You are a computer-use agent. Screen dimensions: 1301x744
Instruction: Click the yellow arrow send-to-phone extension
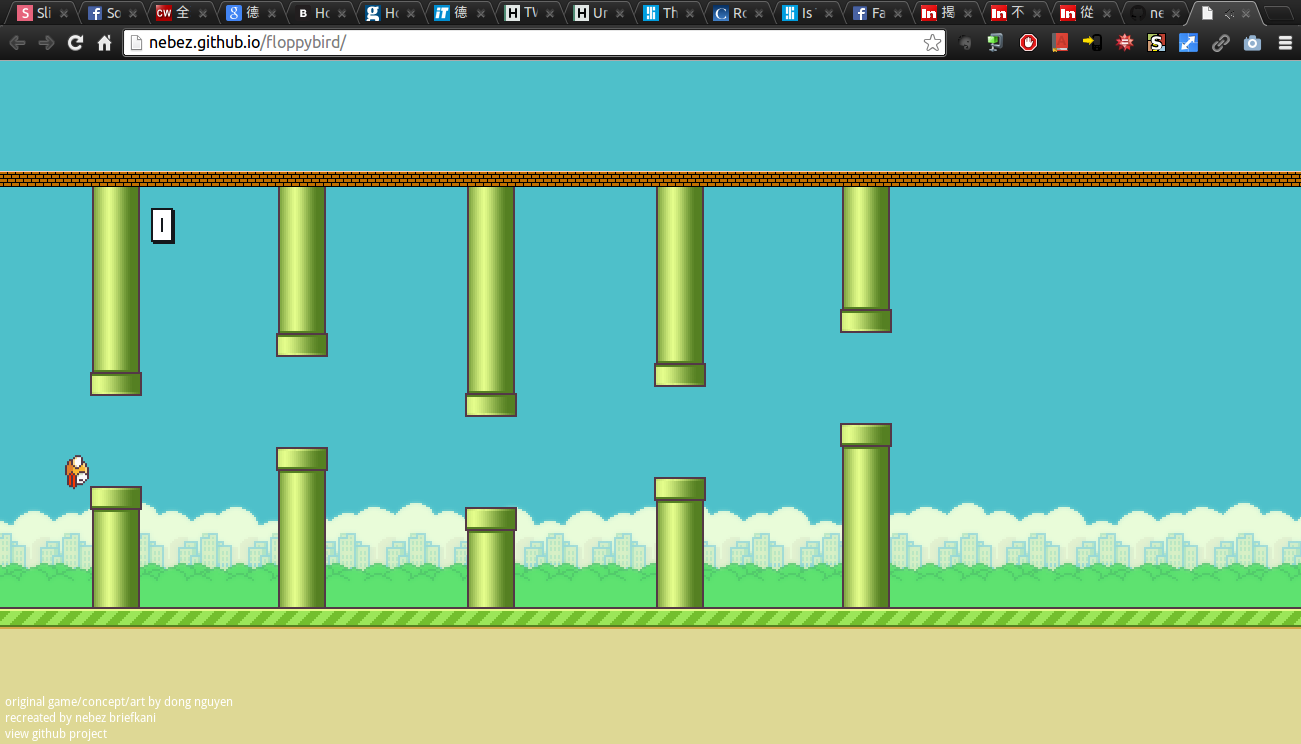click(1092, 43)
